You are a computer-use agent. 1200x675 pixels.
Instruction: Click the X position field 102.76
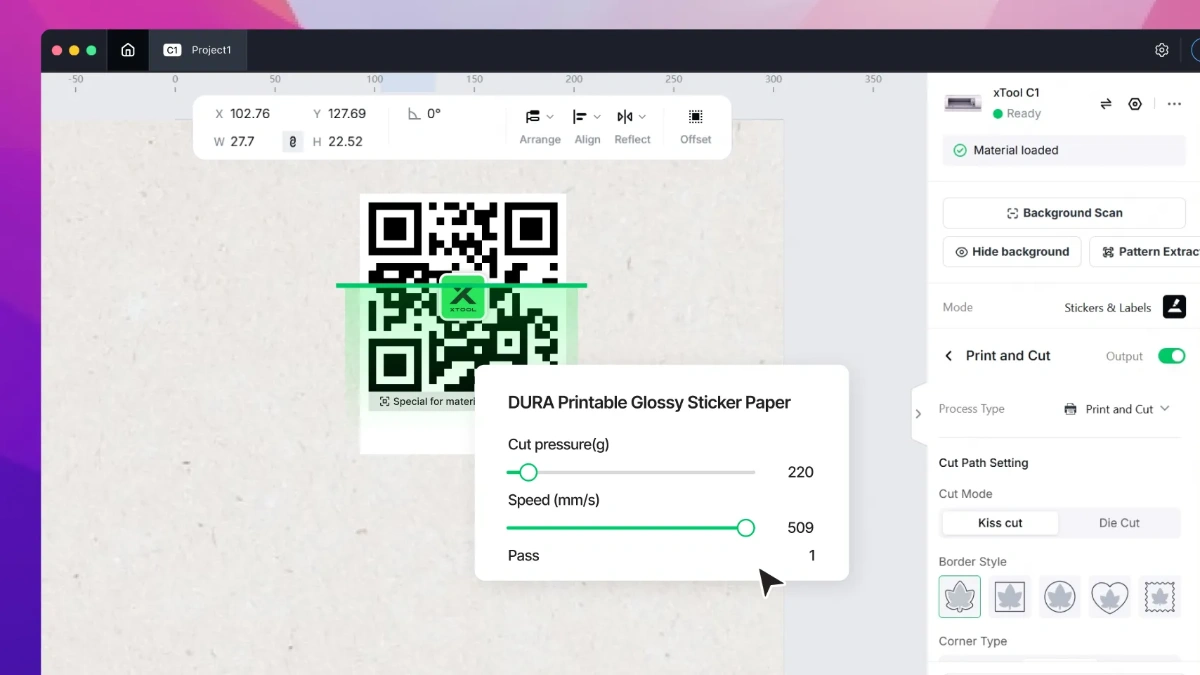point(250,114)
